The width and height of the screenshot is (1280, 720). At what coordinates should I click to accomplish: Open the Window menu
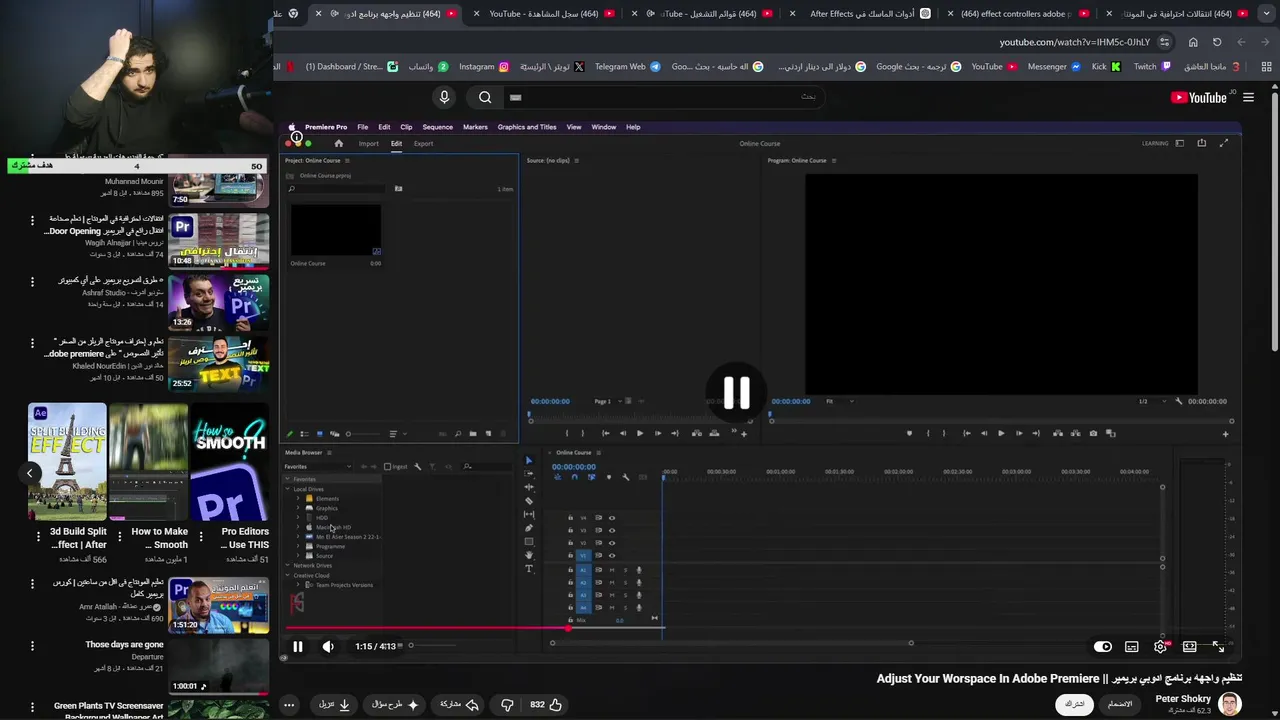point(603,127)
